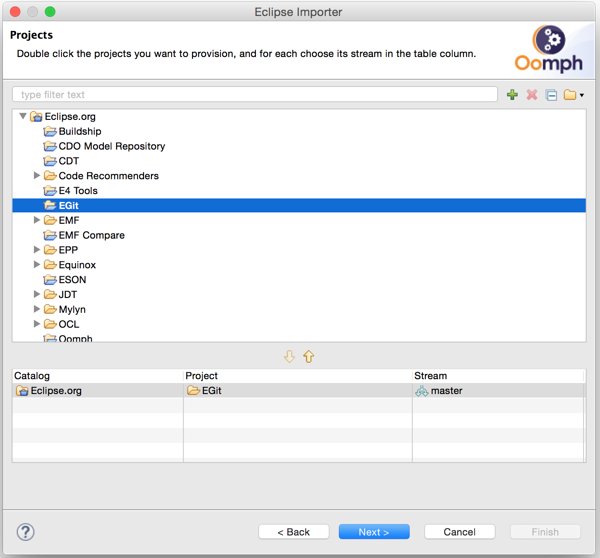Click the up arrow to remove project
Viewport: 600px width, 558px height.
[309, 357]
